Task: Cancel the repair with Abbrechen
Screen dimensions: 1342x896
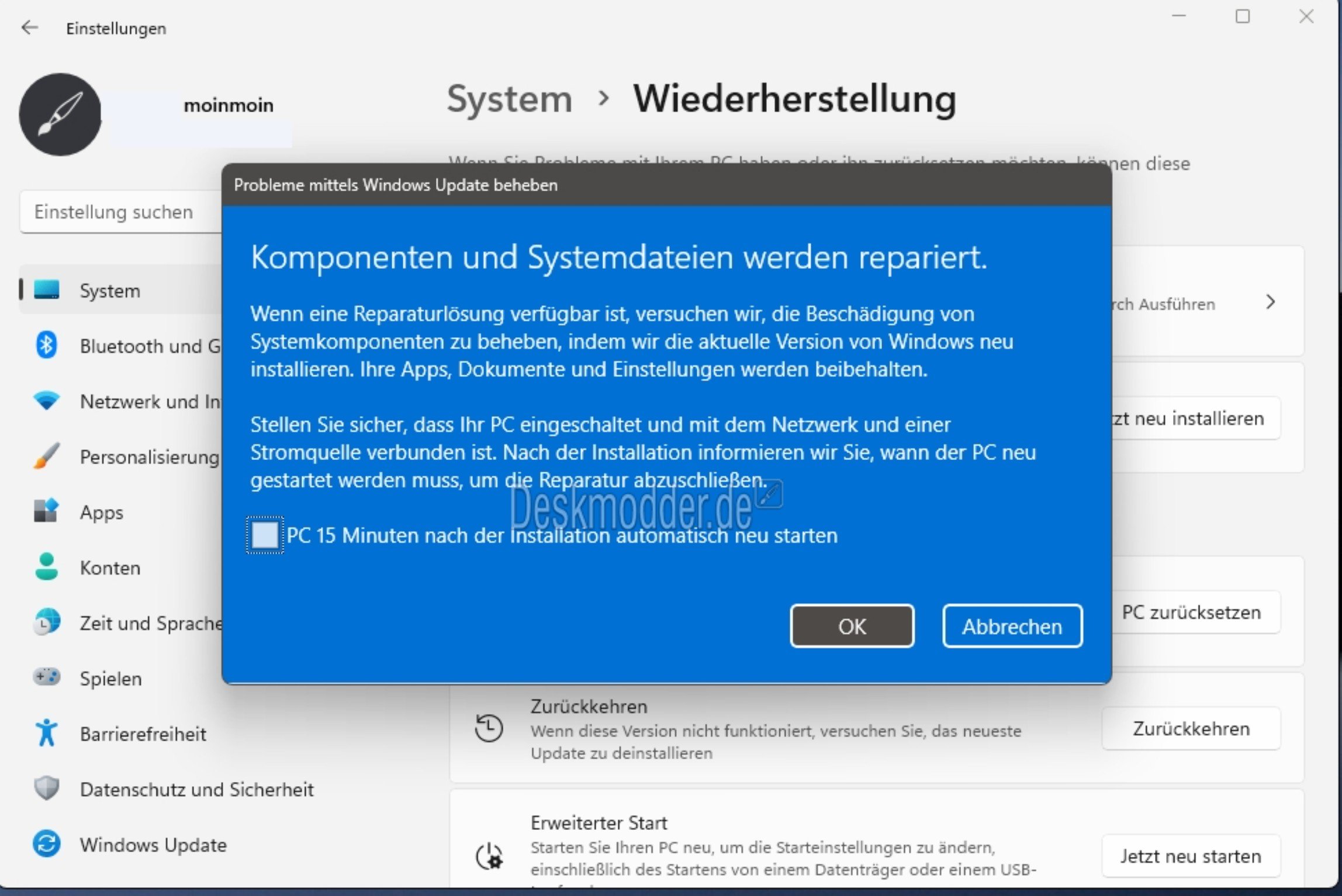Action: coord(1012,626)
